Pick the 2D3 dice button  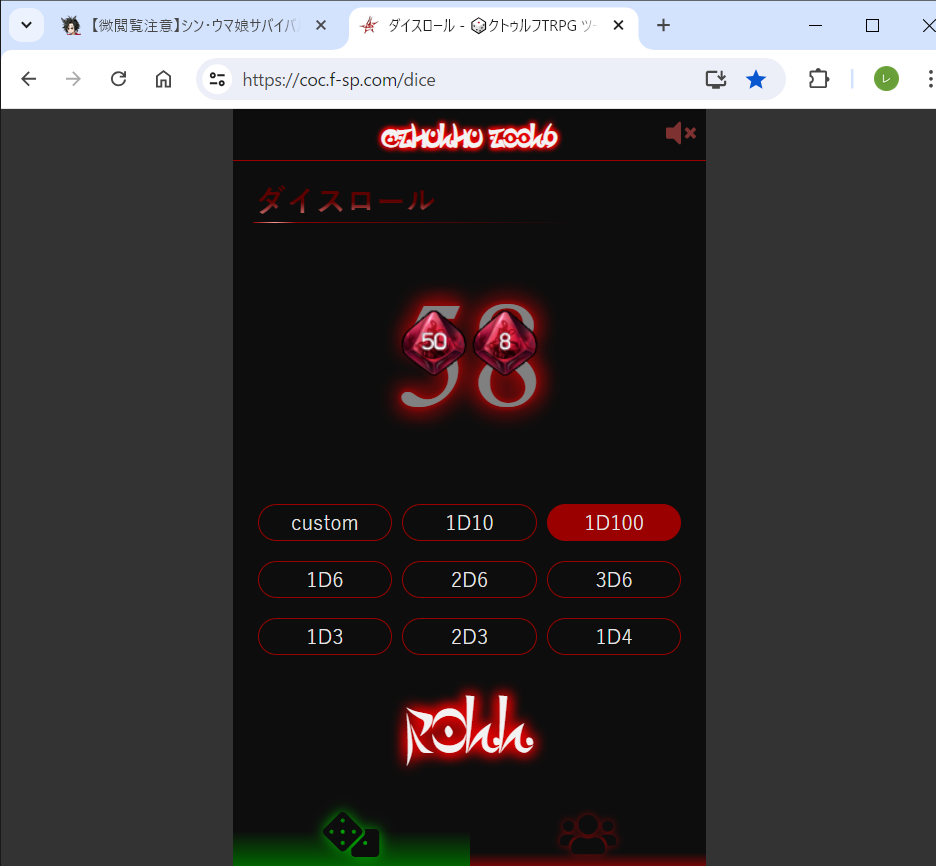(469, 637)
